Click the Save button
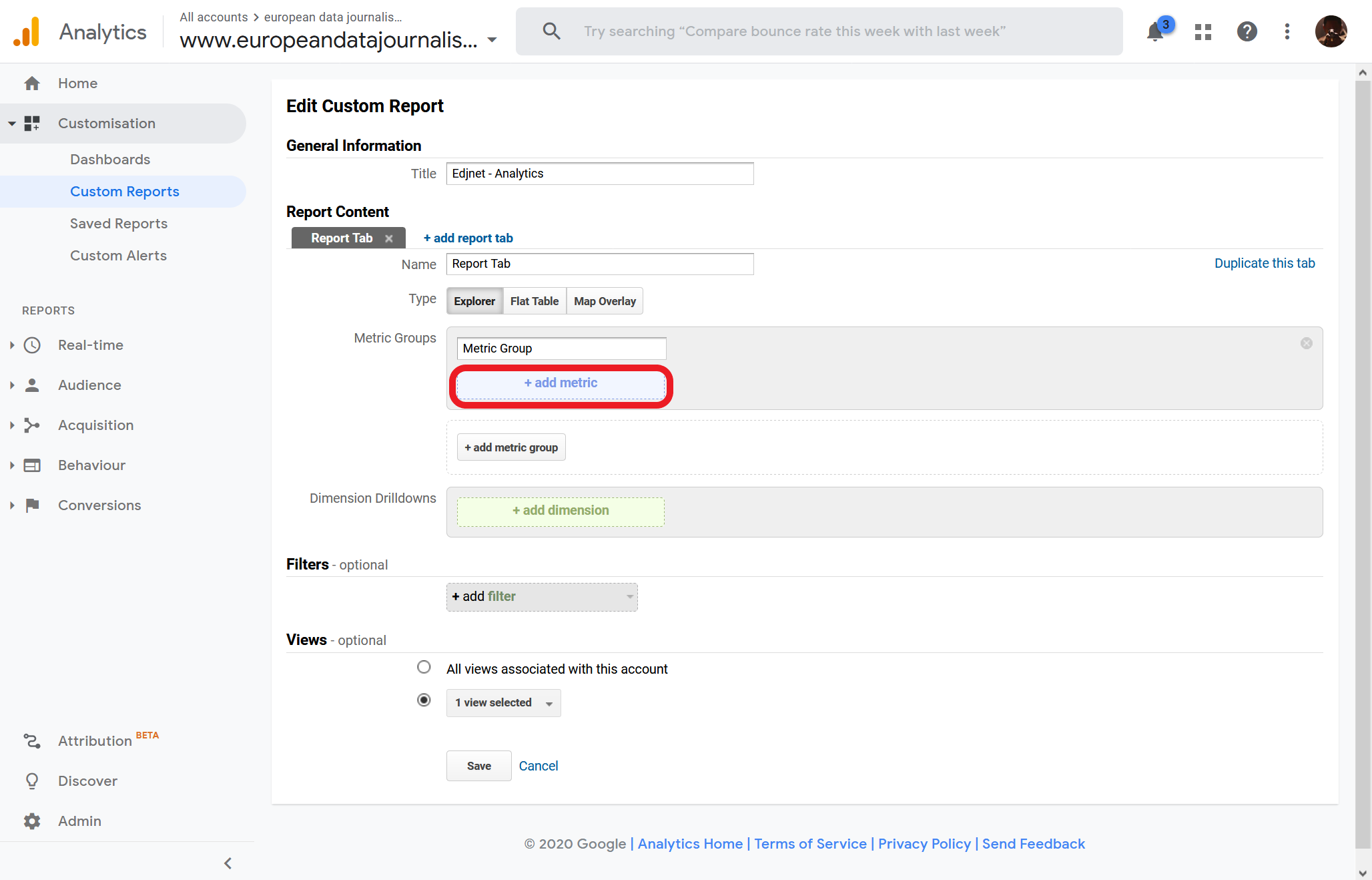The height and width of the screenshot is (880, 1372). click(x=478, y=766)
